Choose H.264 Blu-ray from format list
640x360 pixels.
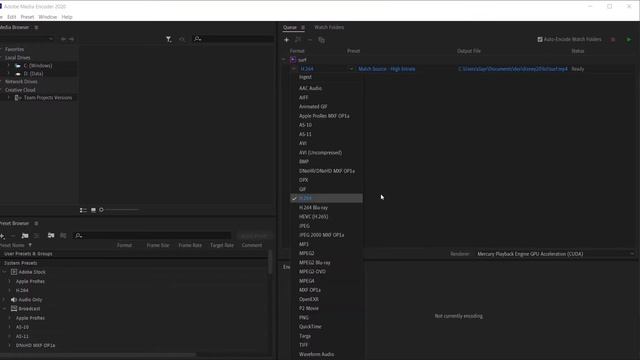coord(313,207)
